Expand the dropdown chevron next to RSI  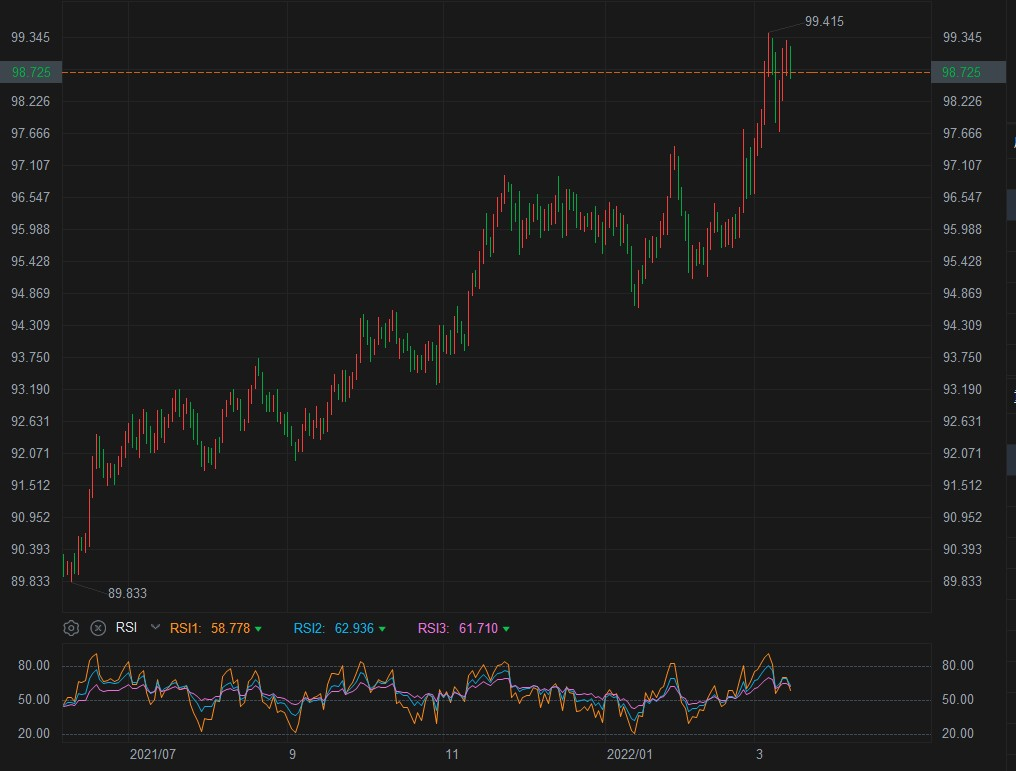[x=155, y=627]
